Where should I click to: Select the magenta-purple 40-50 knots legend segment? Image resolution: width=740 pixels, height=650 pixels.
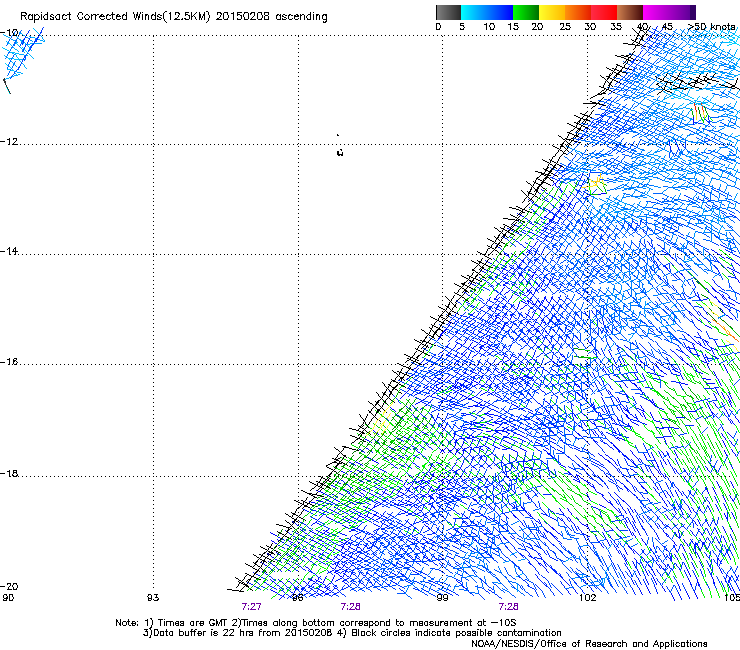click(x=669, y=12)
